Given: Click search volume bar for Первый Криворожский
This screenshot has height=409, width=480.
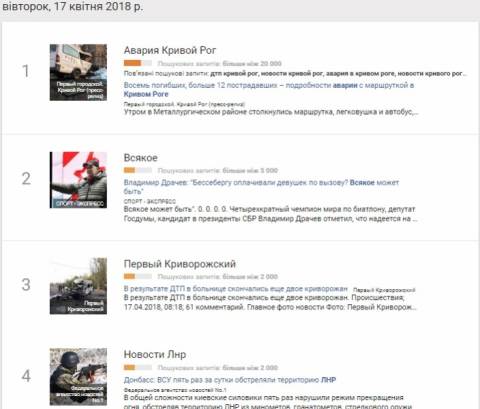Looking at the screenshot, I should [138, 276].
